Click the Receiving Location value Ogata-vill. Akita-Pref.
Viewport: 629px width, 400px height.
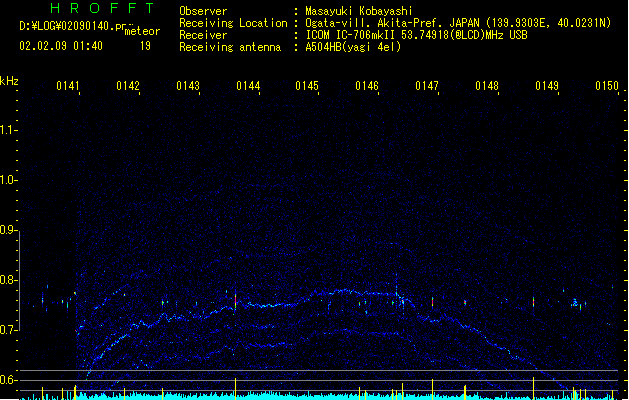374,23
